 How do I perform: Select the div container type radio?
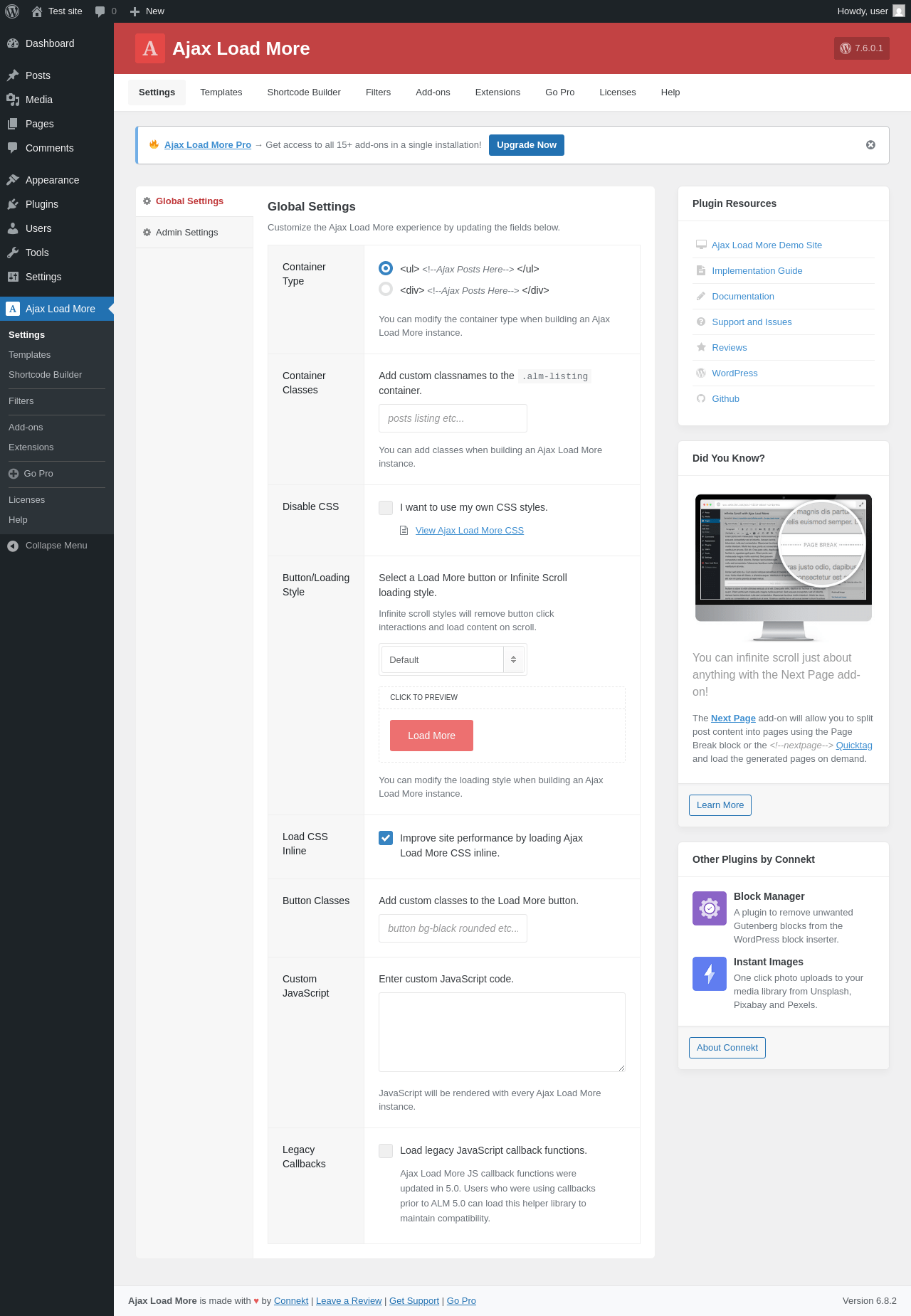tap(386, 289)
